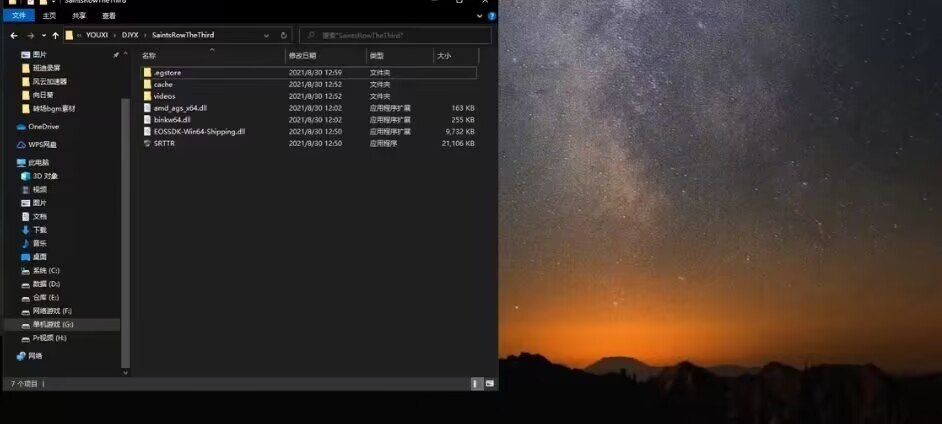Click the SRTTR application file icon

[x=147, y=143]
